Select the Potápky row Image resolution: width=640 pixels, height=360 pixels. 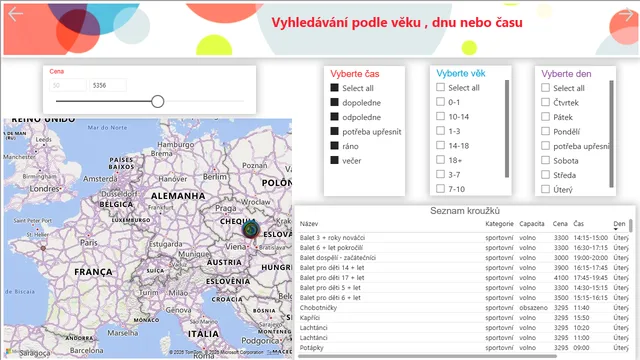point(464,348)
